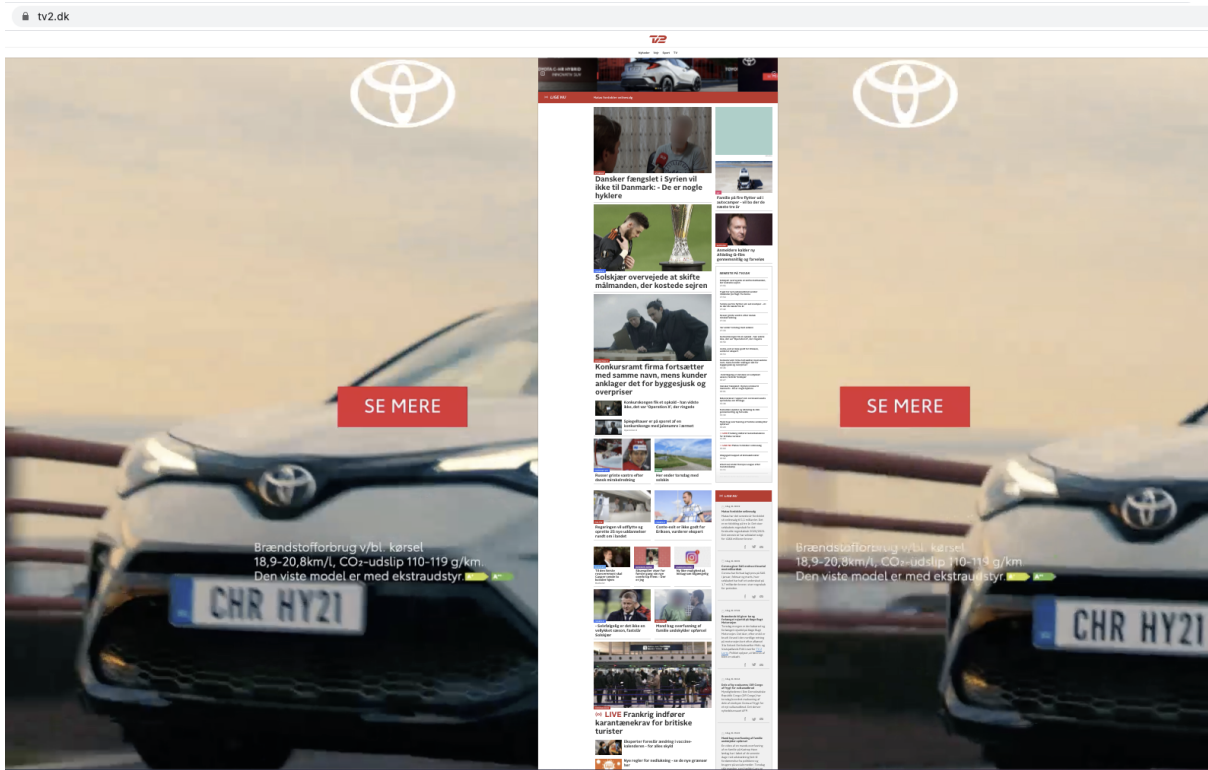Click the green field landscape thumbnail
This screenshot has height=770, width=1208.
(683, 454)
